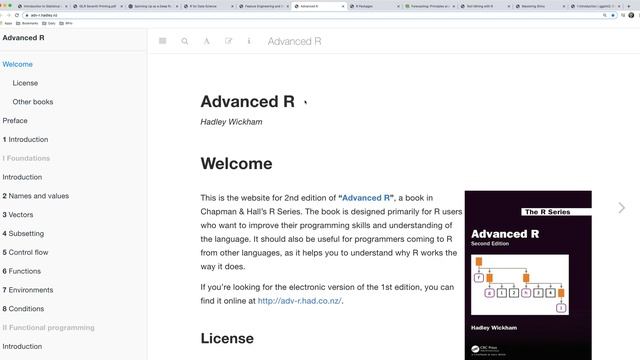Open the Apps shortcut in bookmarks bar

point(7,23)
